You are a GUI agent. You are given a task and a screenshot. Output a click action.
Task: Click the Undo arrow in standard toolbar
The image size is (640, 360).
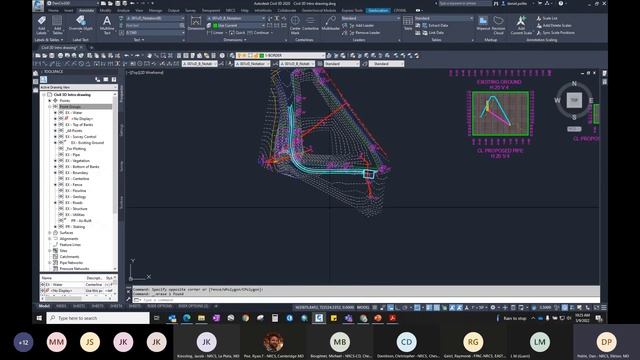(x=127, y=56)
